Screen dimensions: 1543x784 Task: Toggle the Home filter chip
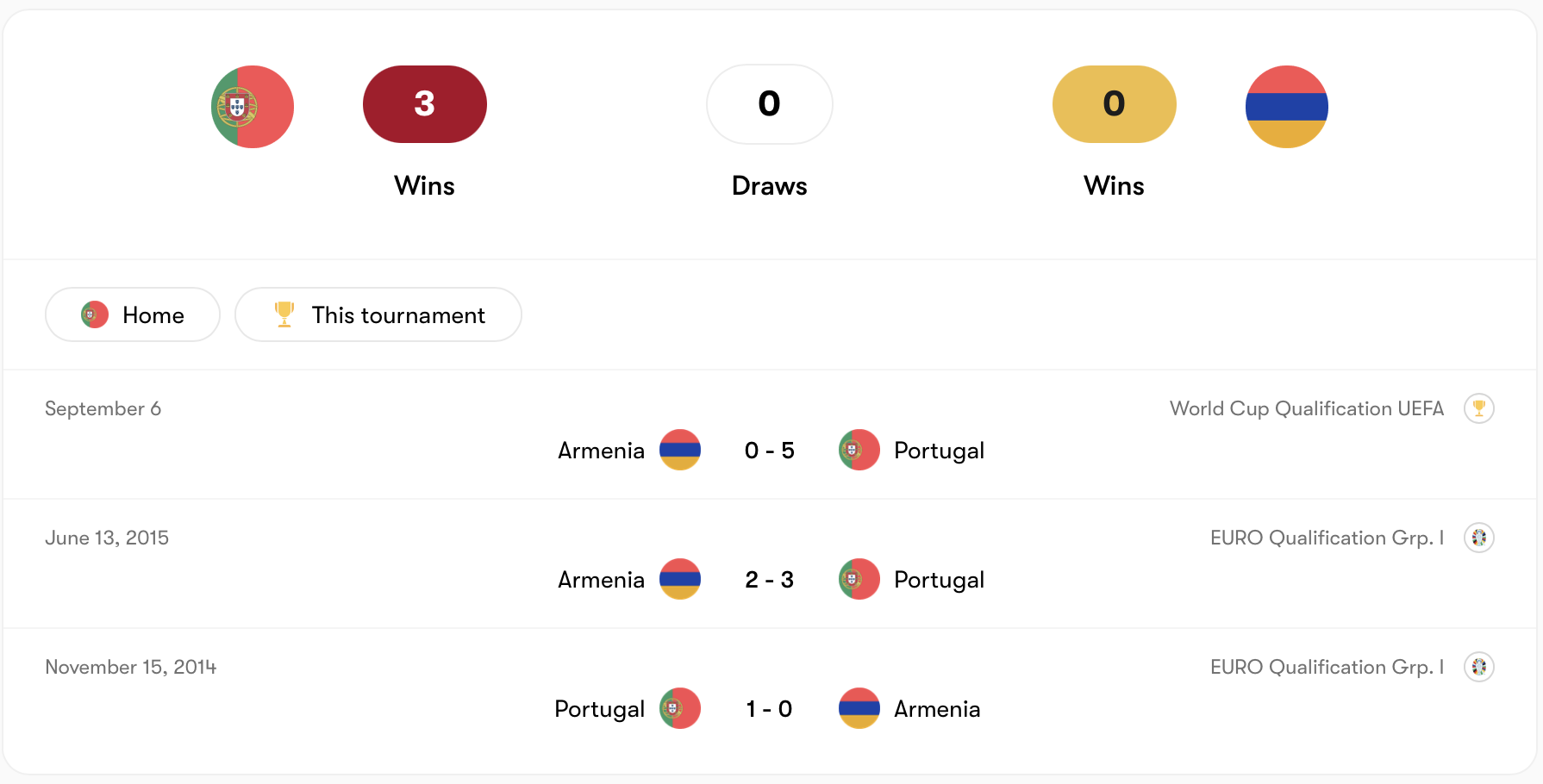(133, 315)
